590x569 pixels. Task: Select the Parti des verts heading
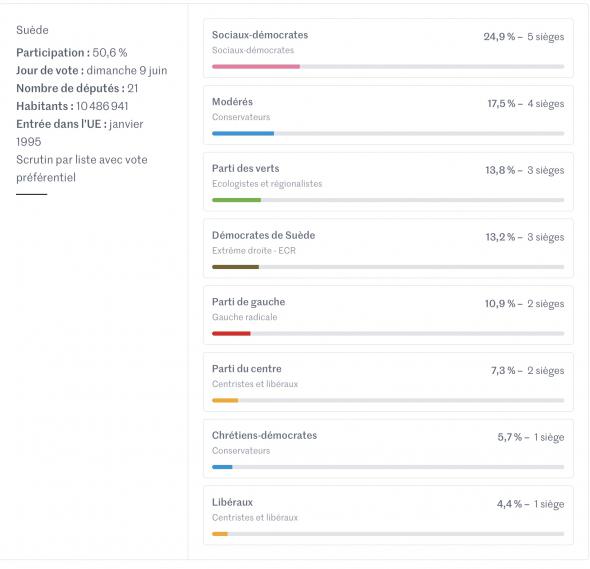pyautogui.click(x=245, y=168)
